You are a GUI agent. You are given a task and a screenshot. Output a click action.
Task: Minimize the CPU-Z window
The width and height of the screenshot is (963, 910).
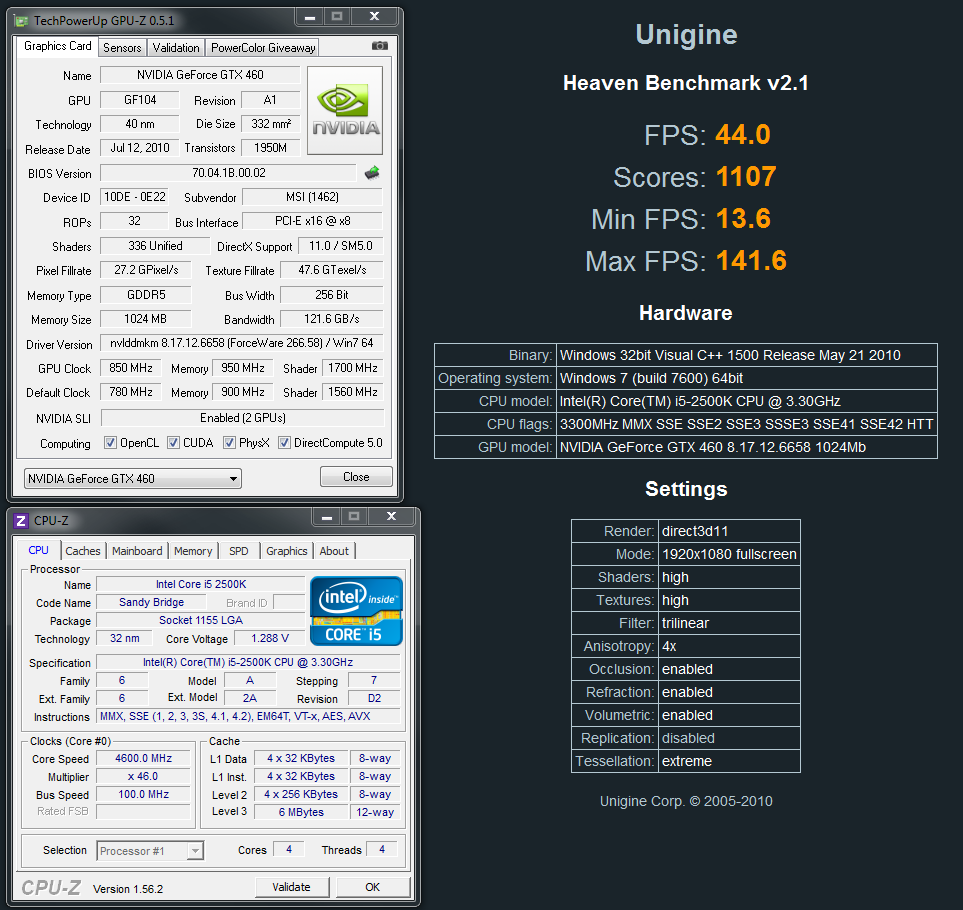327,517
